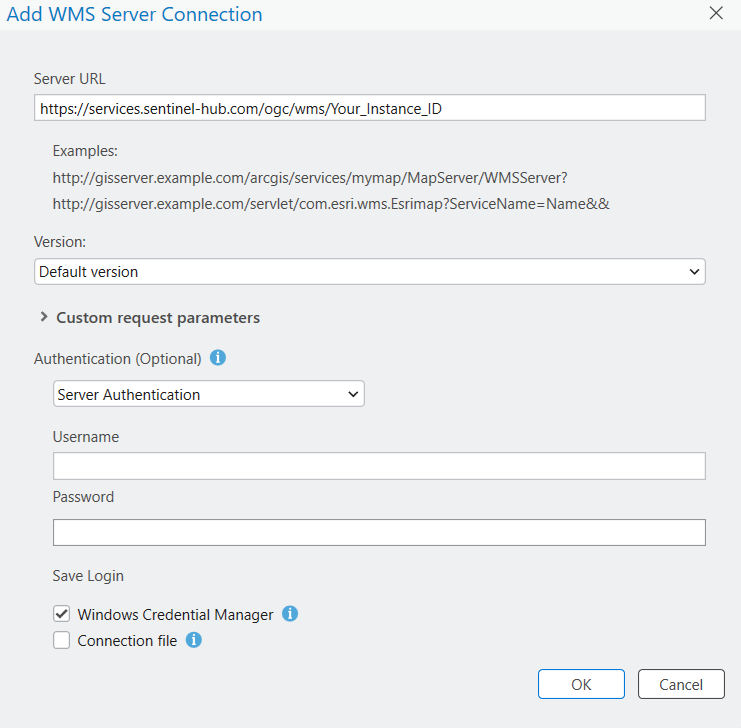Click the WMSServer example URL text
This screenshot has width=741, height=728.
click(x=310, y=178)
